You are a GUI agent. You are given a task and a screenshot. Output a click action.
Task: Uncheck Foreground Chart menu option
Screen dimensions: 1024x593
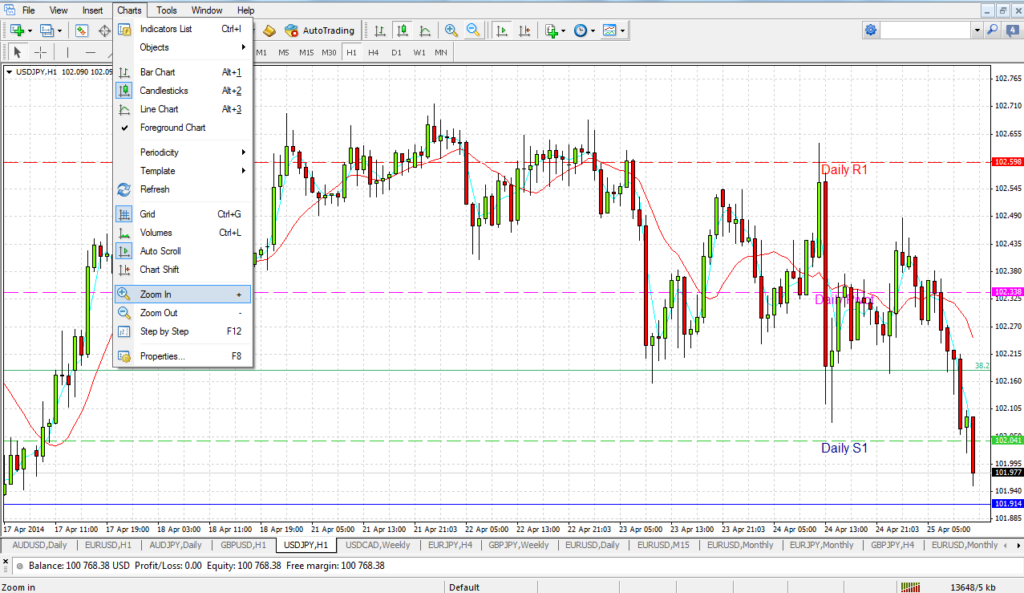pos(183,127)
